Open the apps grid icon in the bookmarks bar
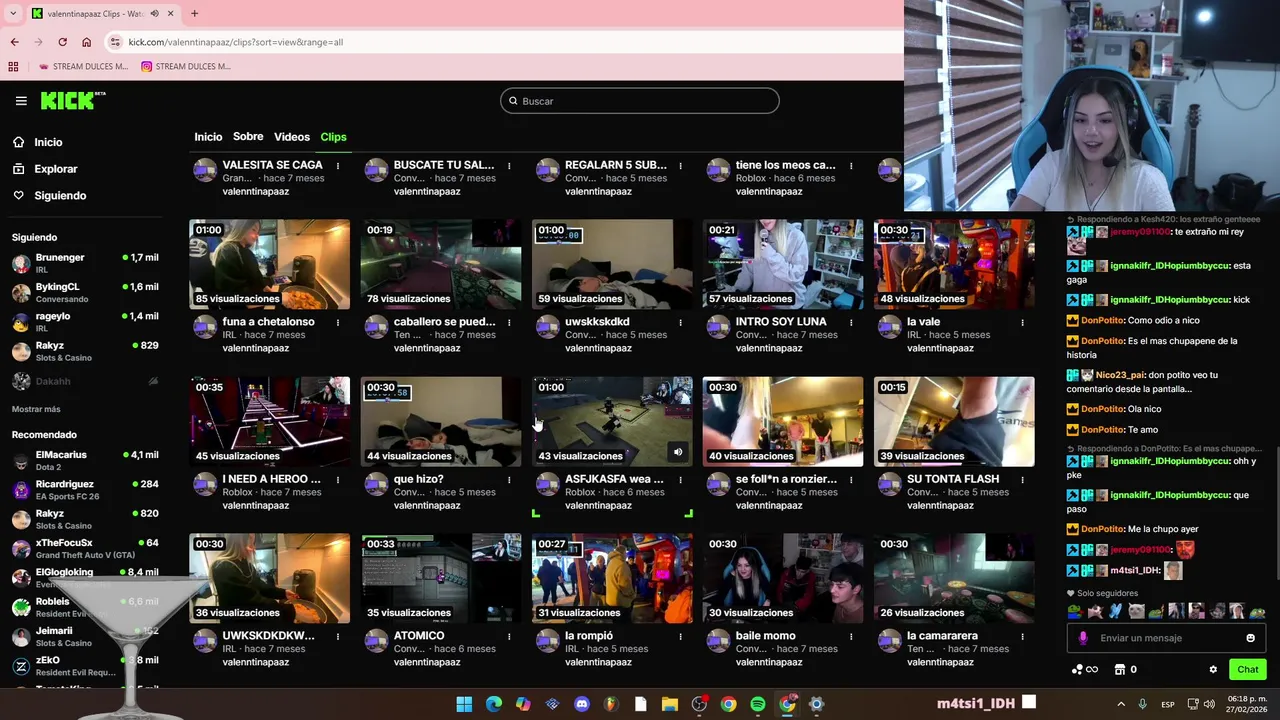This screenshot has height=720, width=1280. pos(13,66)
